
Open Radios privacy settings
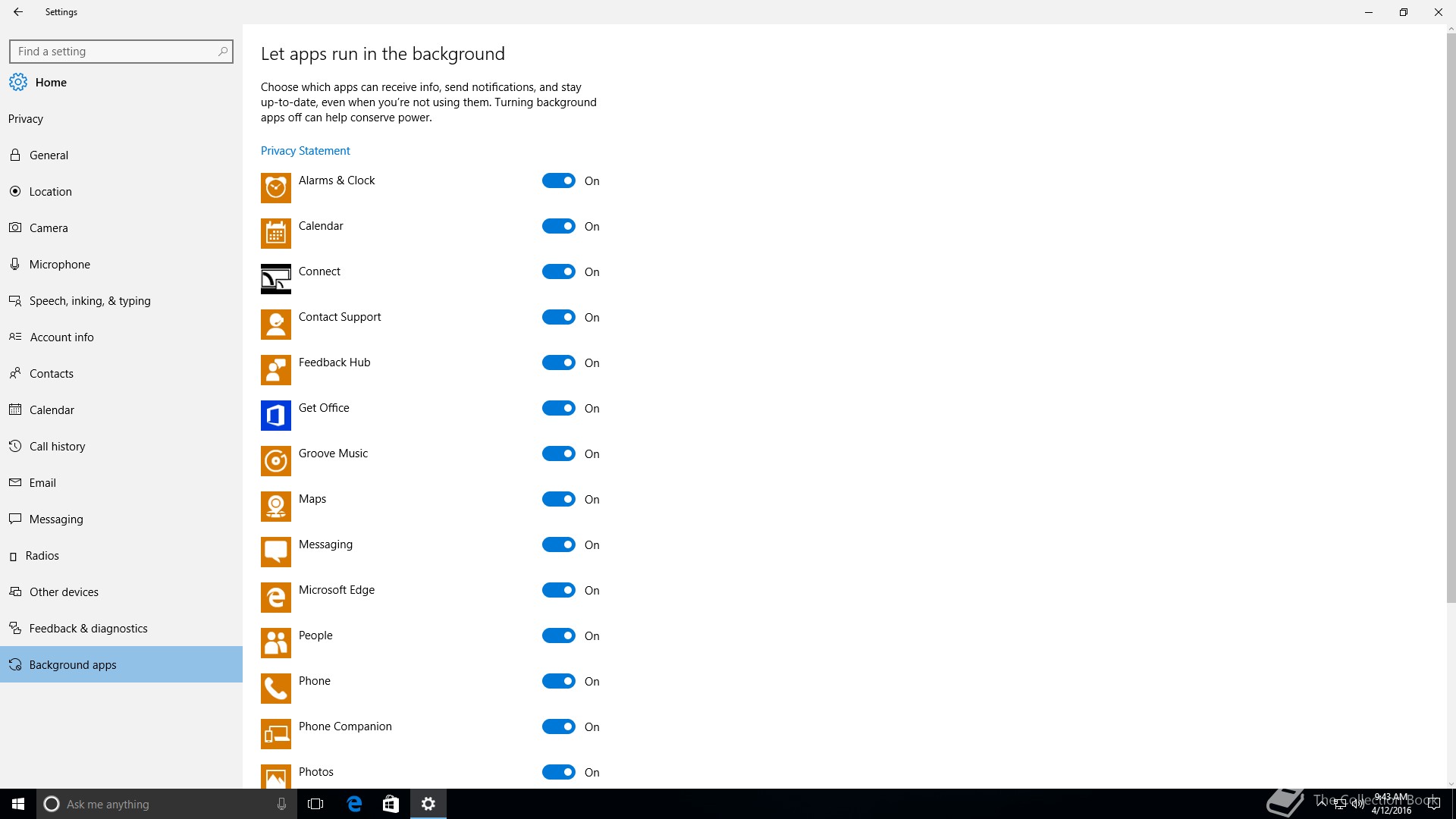point(121,555)
